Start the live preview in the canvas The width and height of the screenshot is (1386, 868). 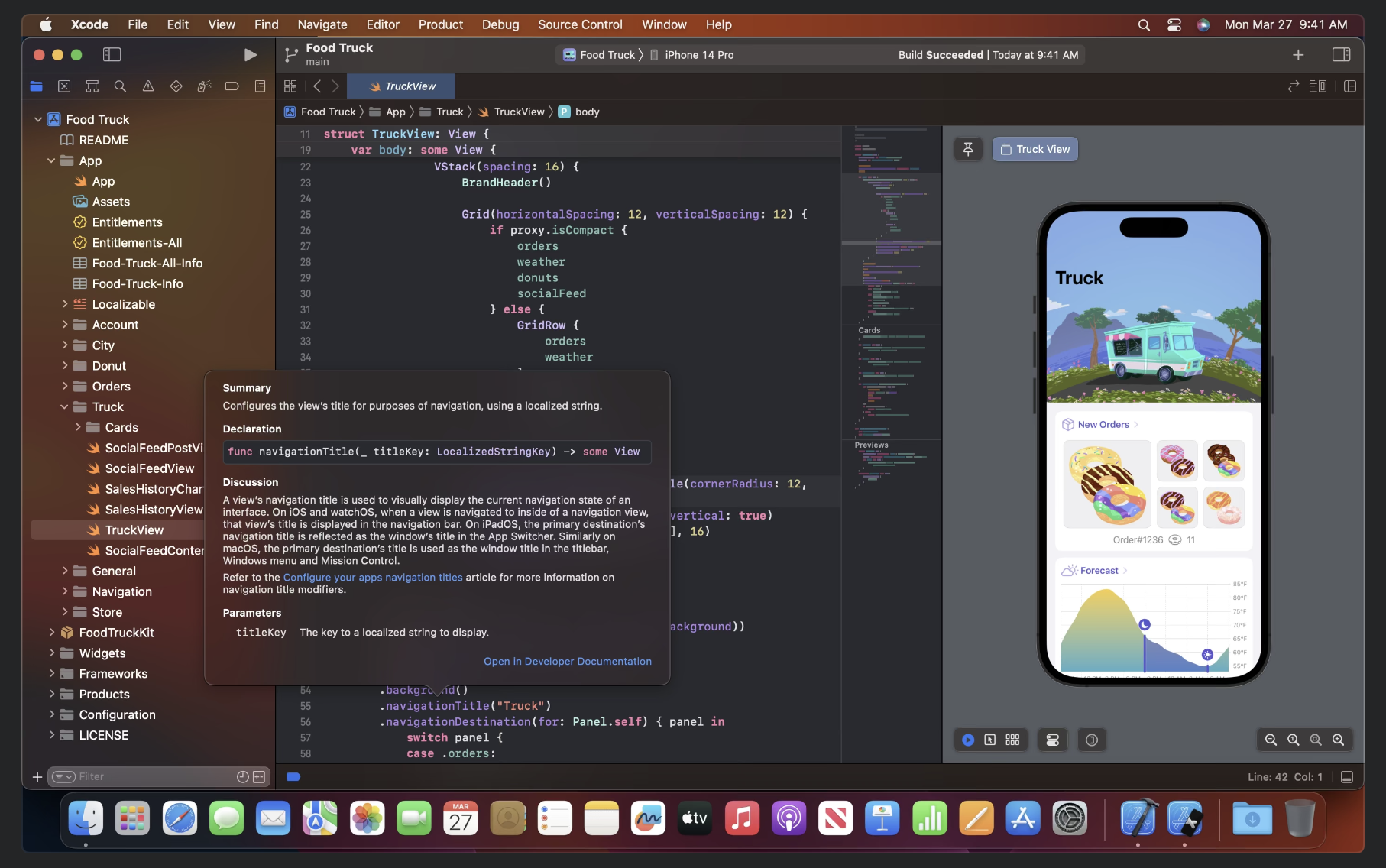[x=968, y=740]
